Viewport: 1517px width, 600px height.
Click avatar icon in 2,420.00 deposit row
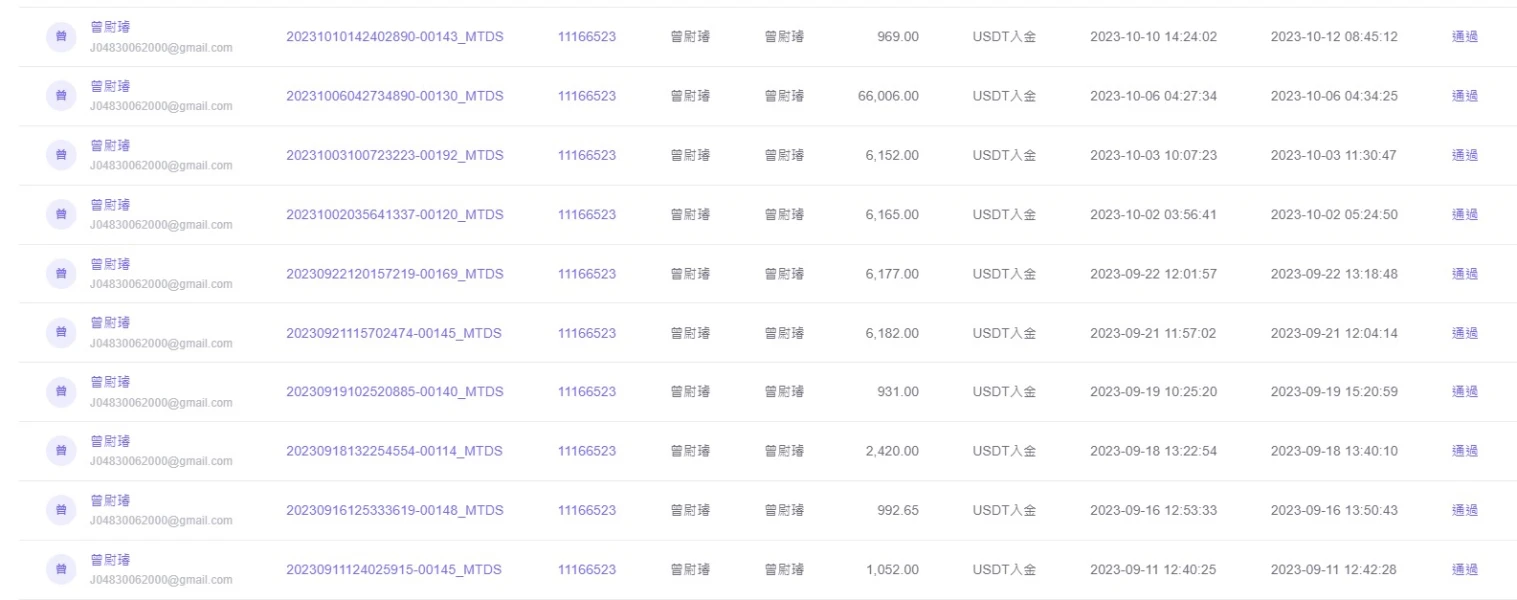click(x=61, y=451)
